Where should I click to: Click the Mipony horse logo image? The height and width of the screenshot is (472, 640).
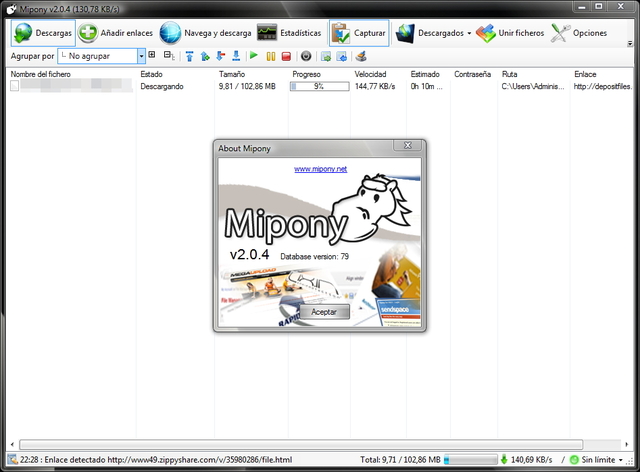point(372,208)
